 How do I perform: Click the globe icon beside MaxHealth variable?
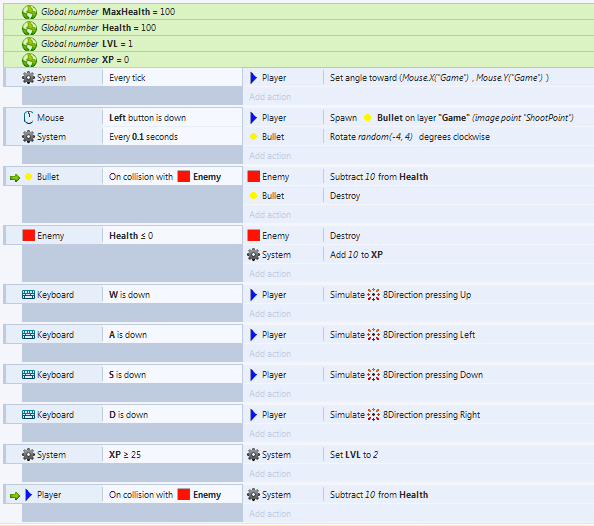(29, 12)
